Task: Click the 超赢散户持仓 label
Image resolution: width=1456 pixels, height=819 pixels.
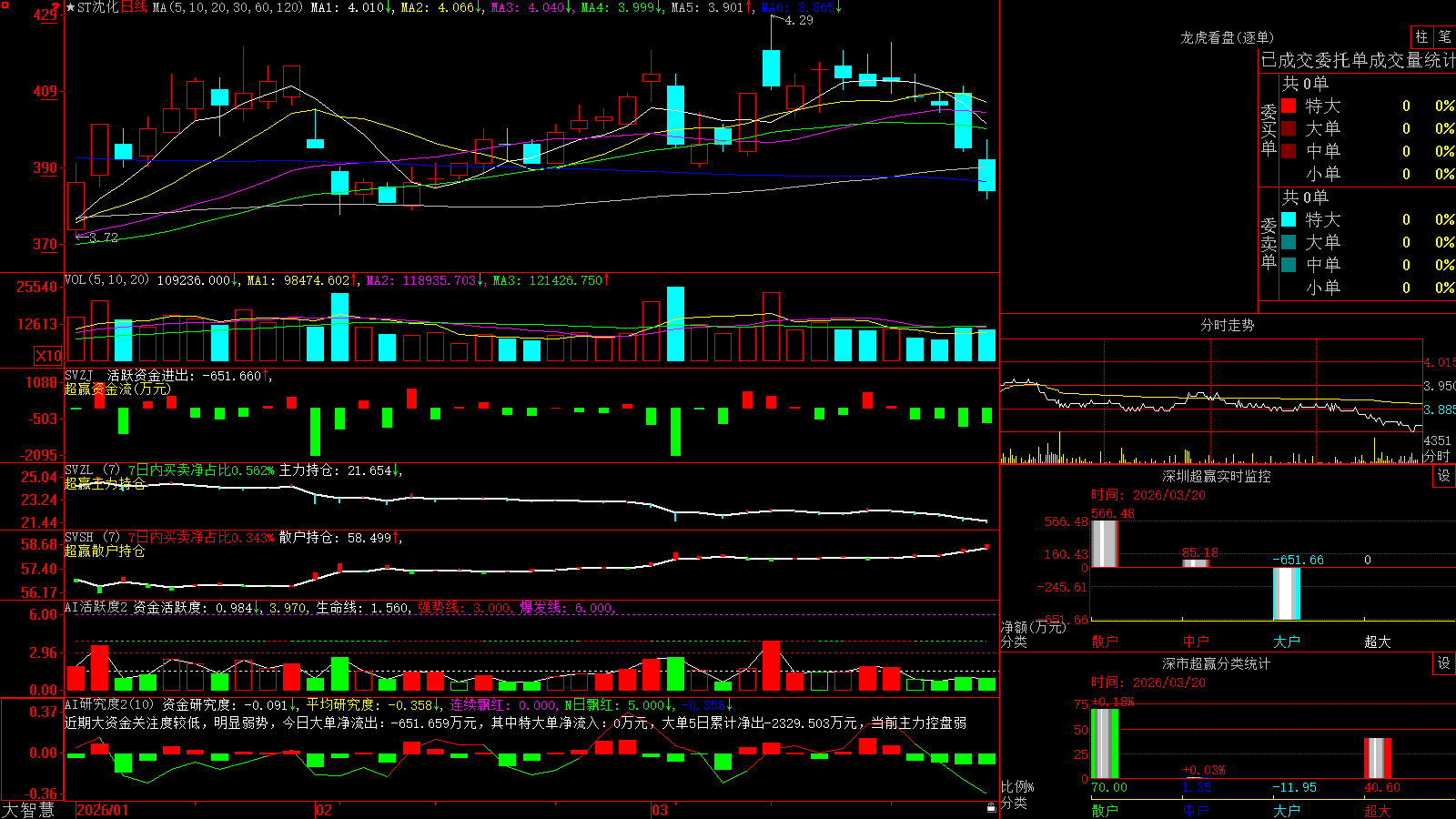Action: point(105,551)
